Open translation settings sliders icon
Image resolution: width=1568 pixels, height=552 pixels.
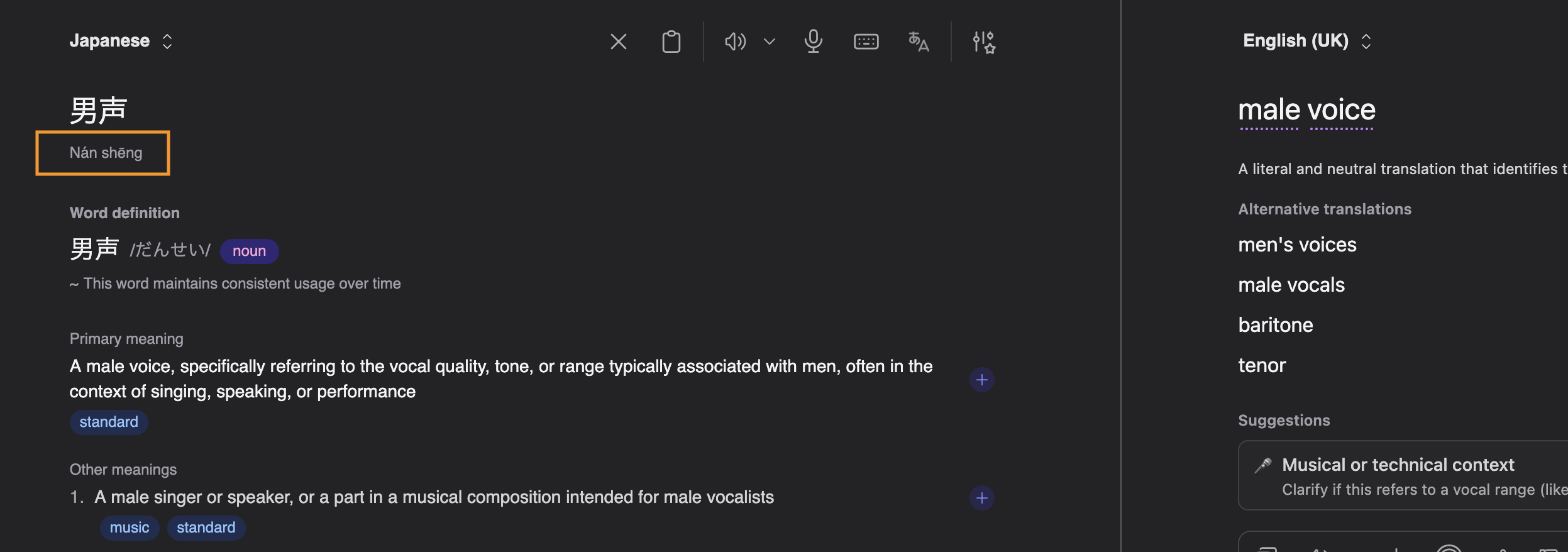983,41
